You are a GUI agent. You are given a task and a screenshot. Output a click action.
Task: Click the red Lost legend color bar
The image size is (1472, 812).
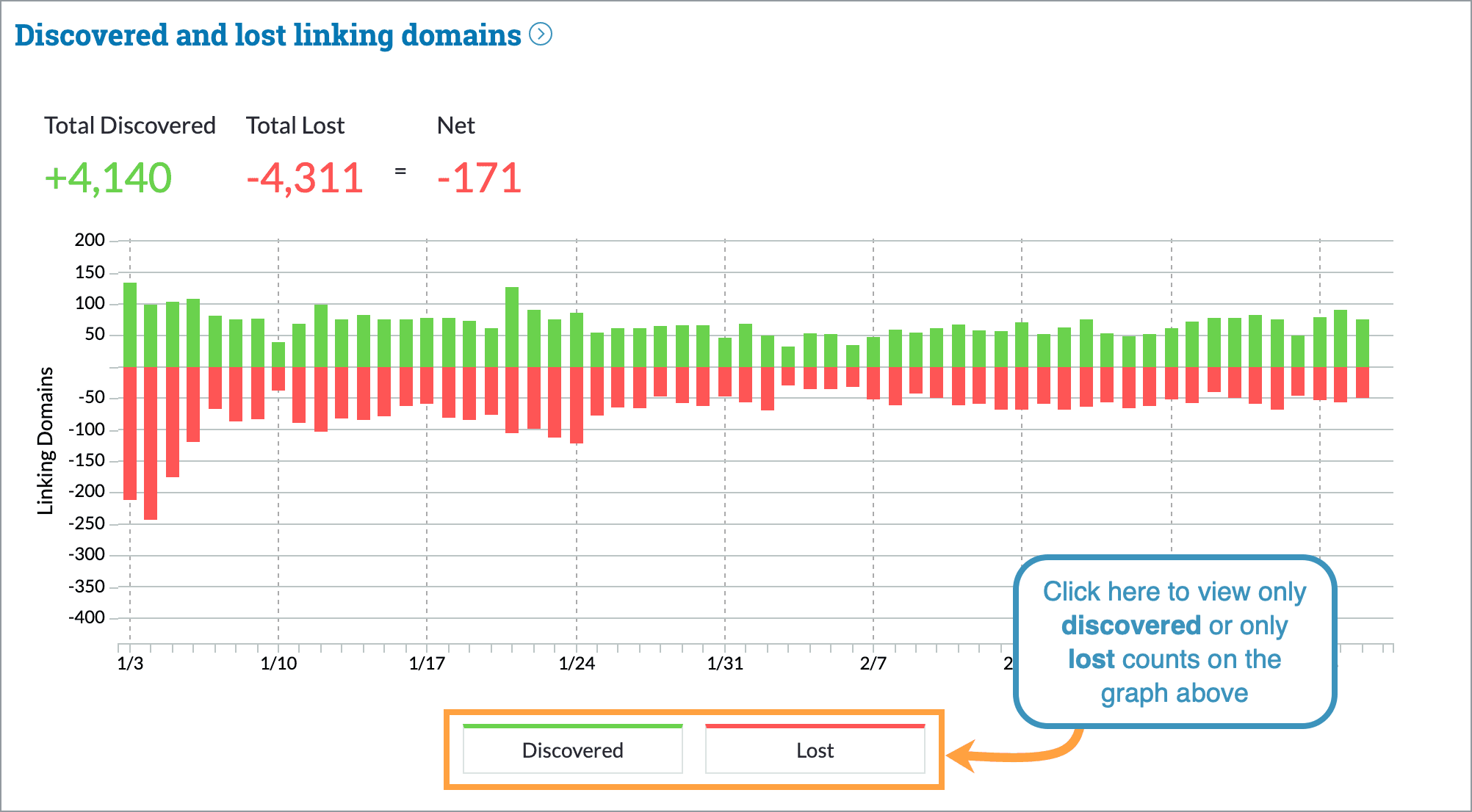pyautogui.click(x=815, y=726)
